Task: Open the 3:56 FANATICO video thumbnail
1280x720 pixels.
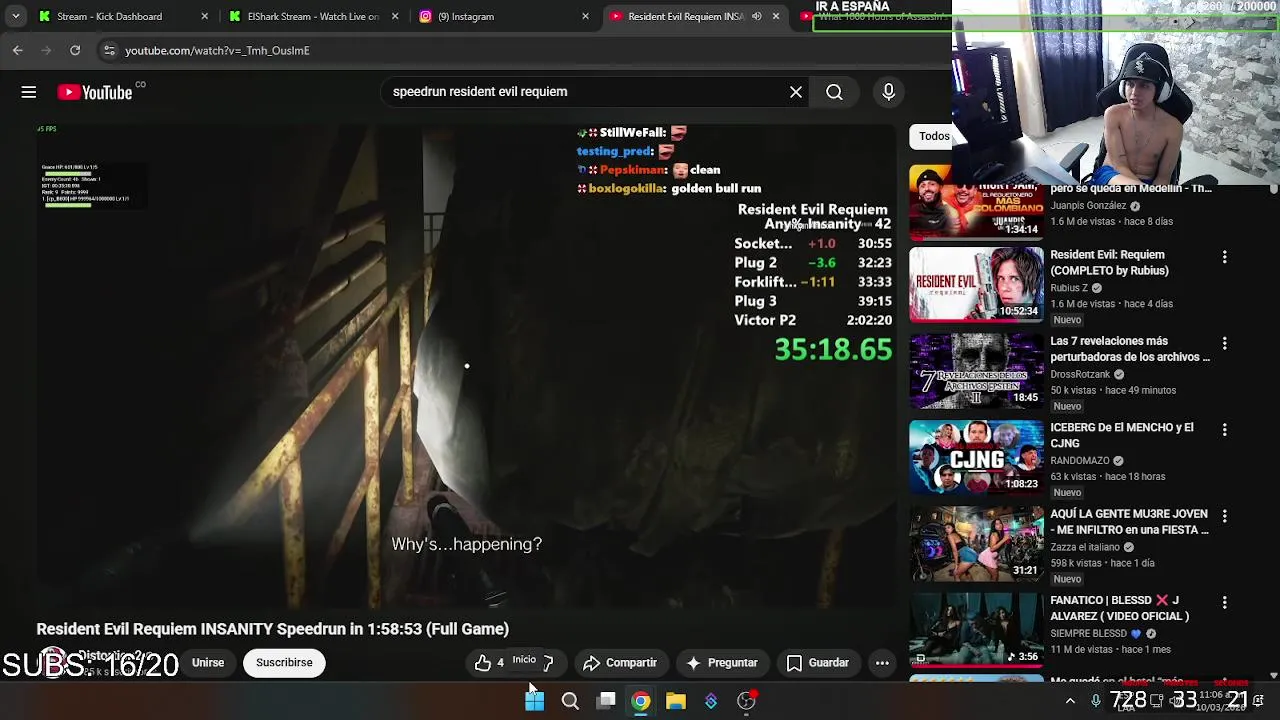Action: [x=976, y=630]
